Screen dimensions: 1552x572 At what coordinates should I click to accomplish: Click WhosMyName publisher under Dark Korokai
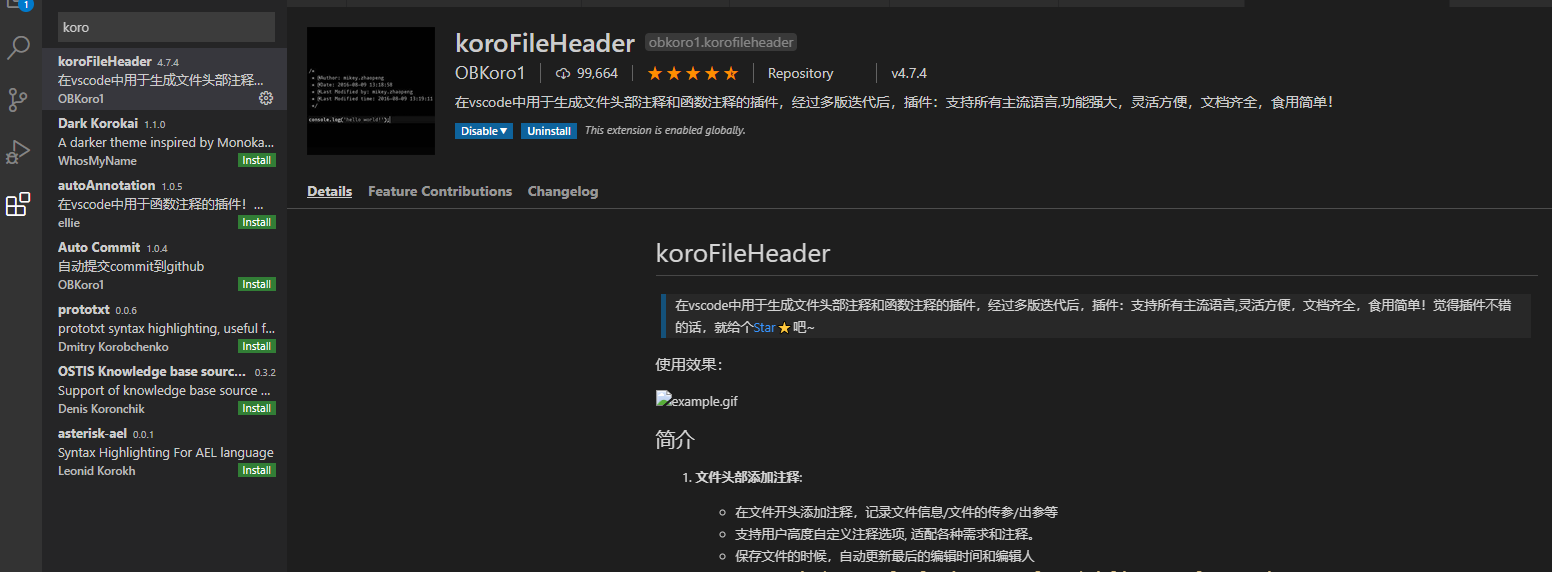point(98,161)
